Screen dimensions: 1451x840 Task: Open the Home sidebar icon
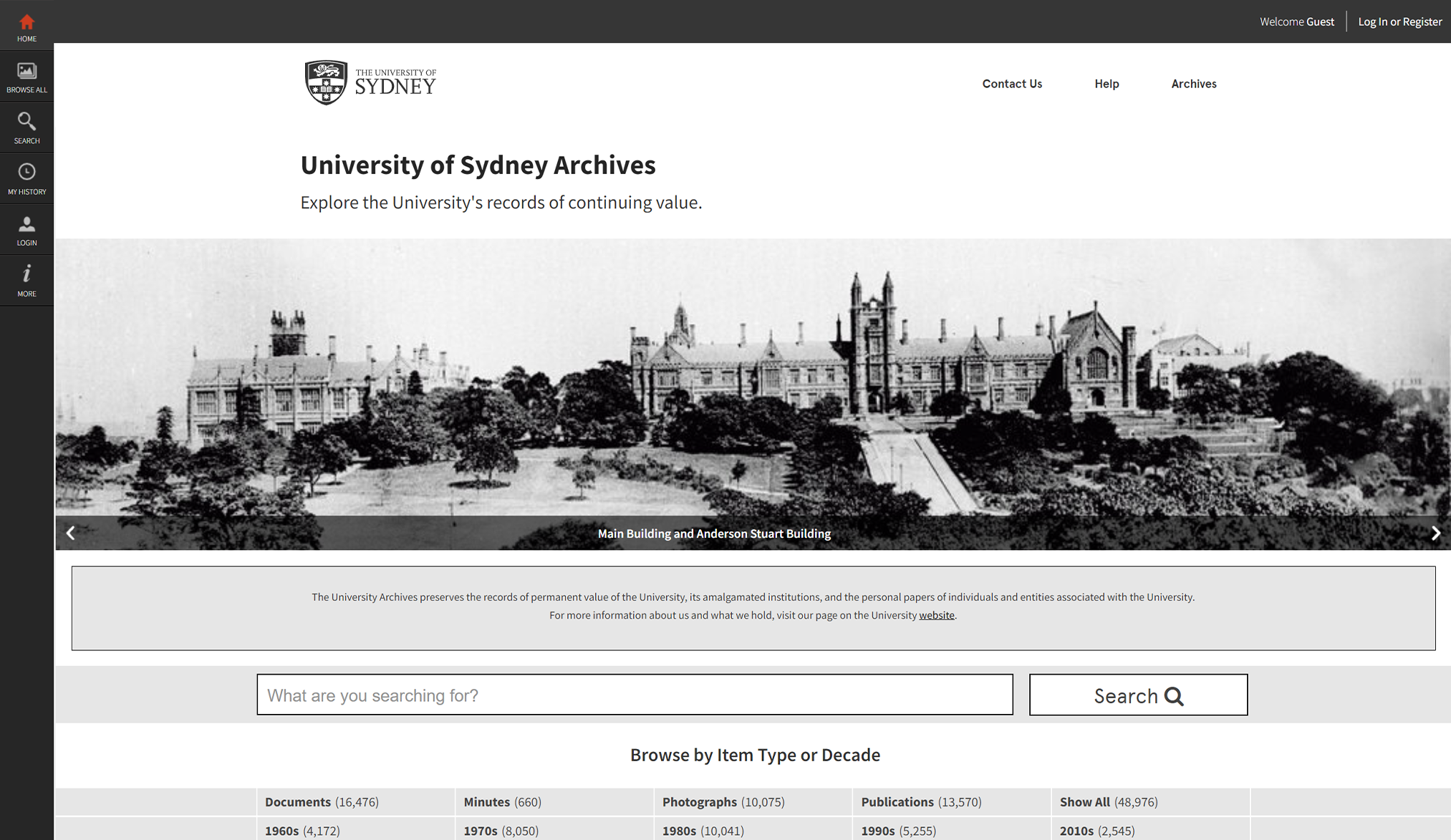click(26, 26)
